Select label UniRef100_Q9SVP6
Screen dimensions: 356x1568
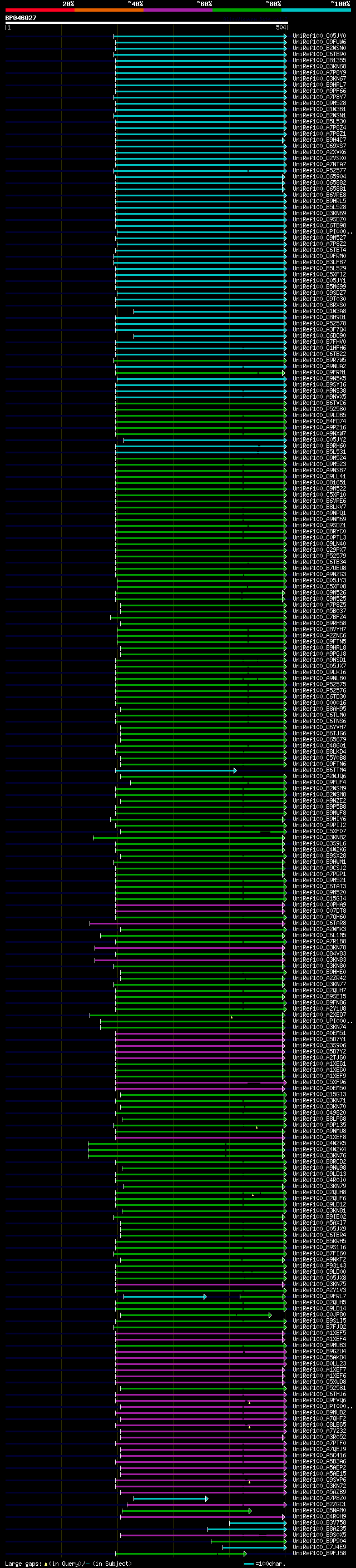click(x=319, y=1480)
